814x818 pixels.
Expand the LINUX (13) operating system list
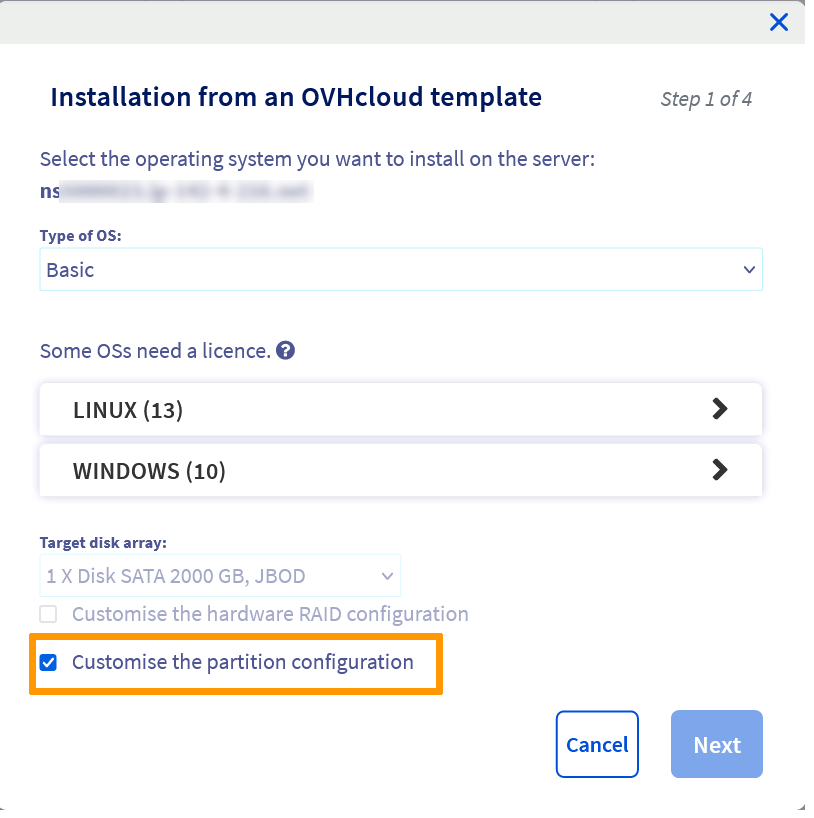pos(400,409)
